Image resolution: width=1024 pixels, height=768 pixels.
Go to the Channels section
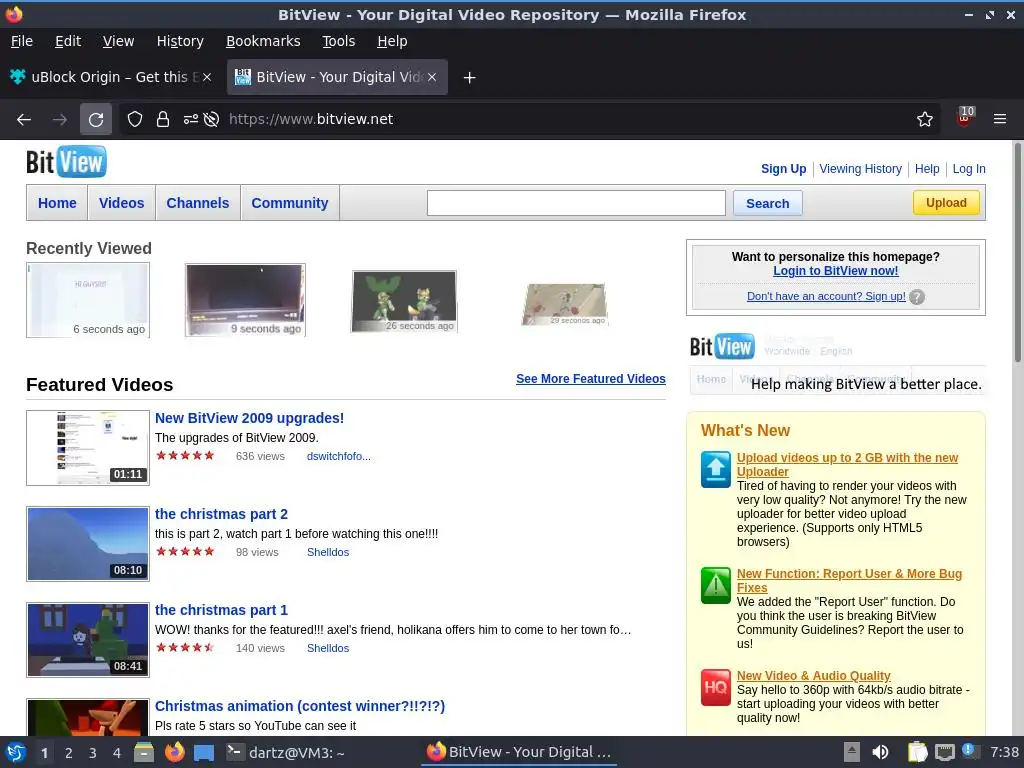(x=198, y=203)
